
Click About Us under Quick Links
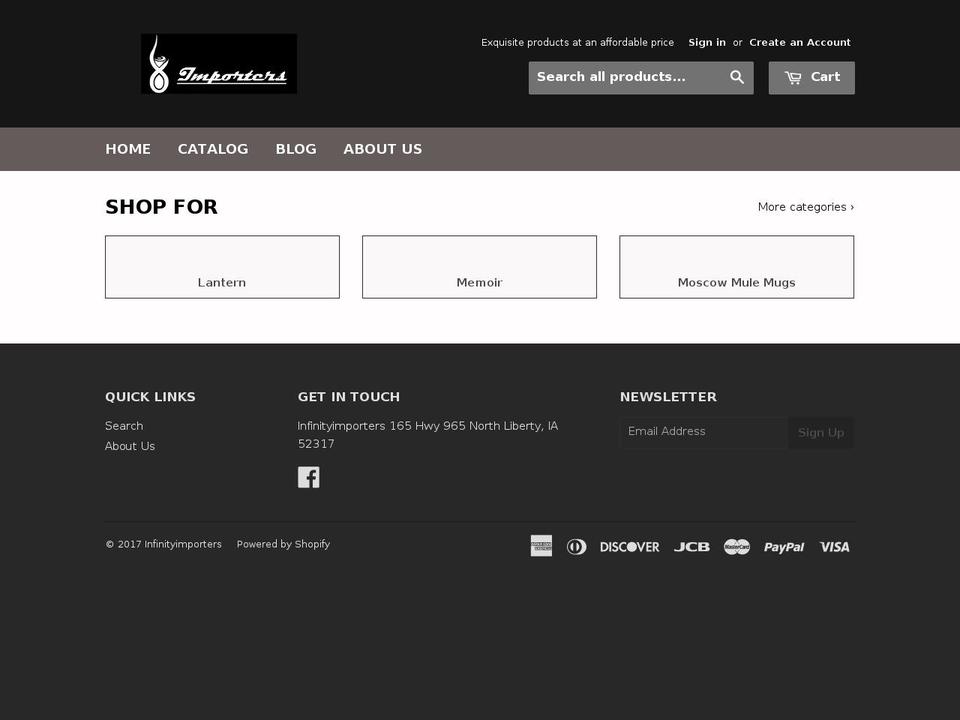click(130, 446)
